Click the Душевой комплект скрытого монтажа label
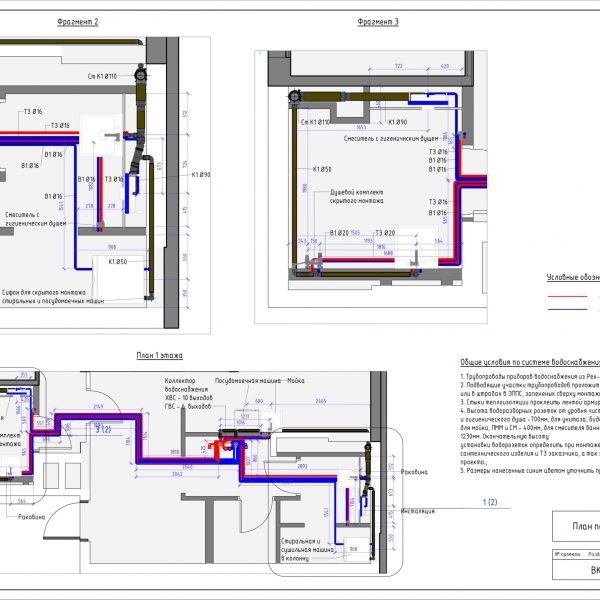 (357, 196)
